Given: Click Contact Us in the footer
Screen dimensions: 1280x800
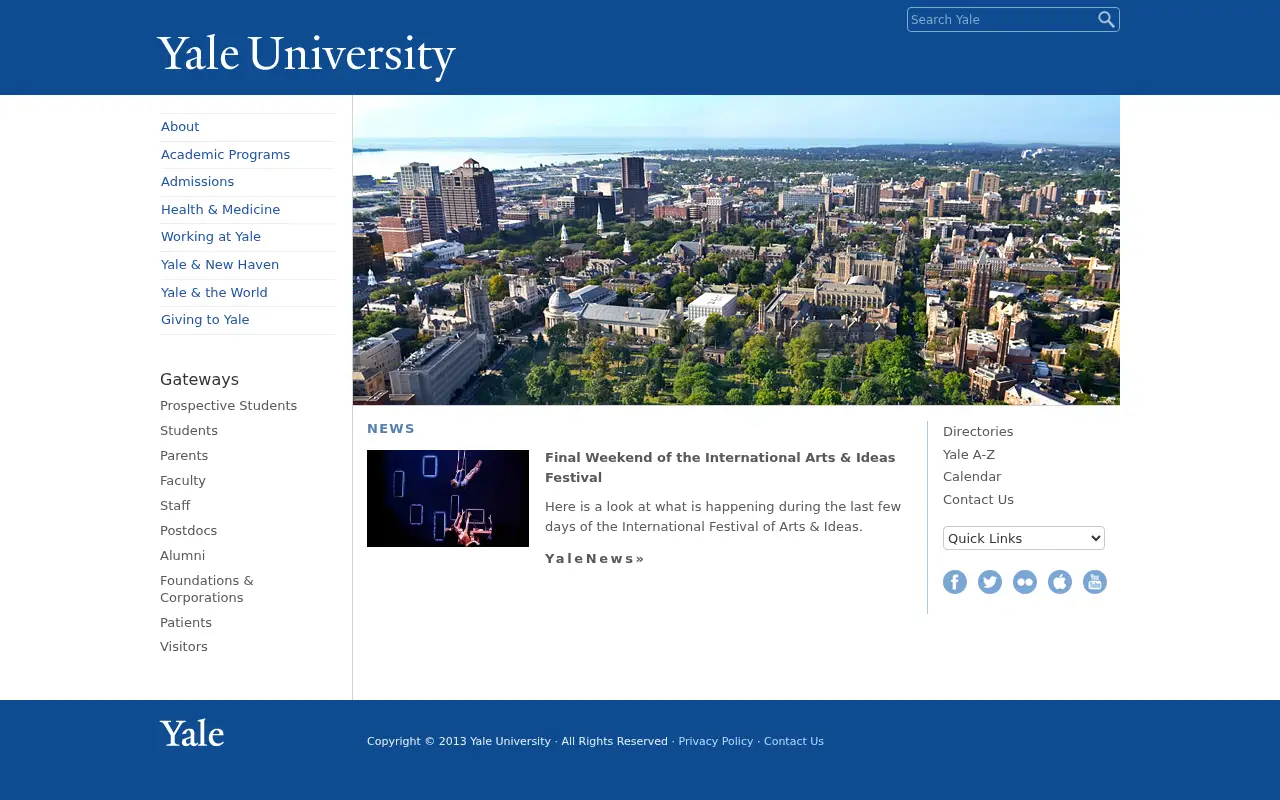Looking at the screenshot, I should coord(794,742).
